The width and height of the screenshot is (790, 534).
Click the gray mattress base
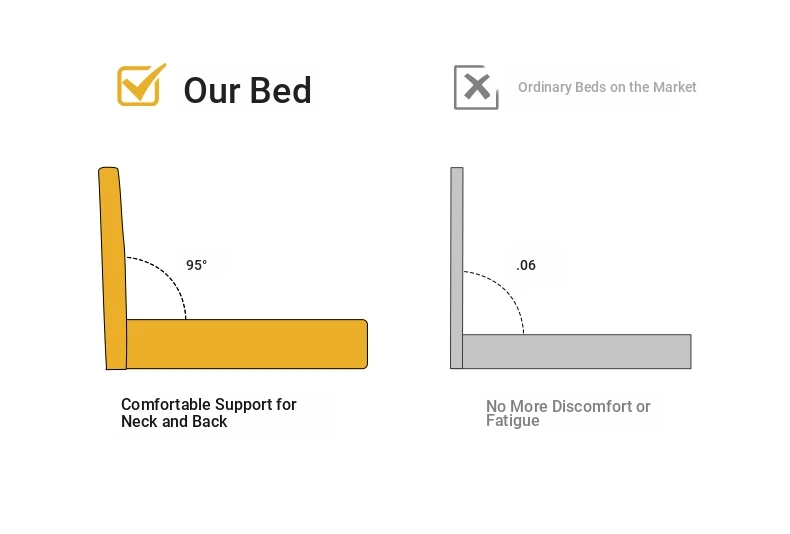point(577,351)
